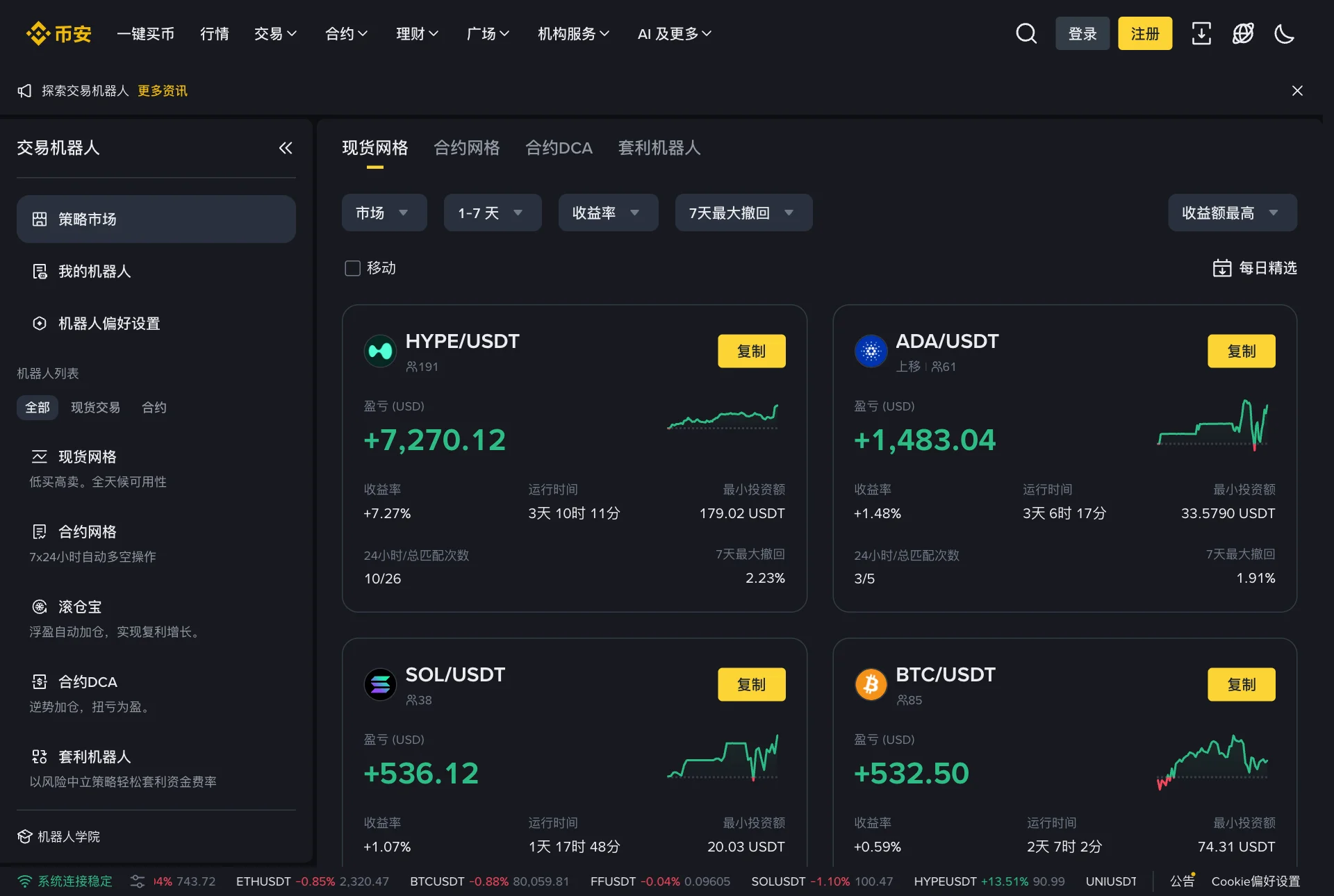The width and height of the screenshot is (1334, 896).
Task: Collapse the 交易机器人 sidebar with double chevron
Action: 286,148
